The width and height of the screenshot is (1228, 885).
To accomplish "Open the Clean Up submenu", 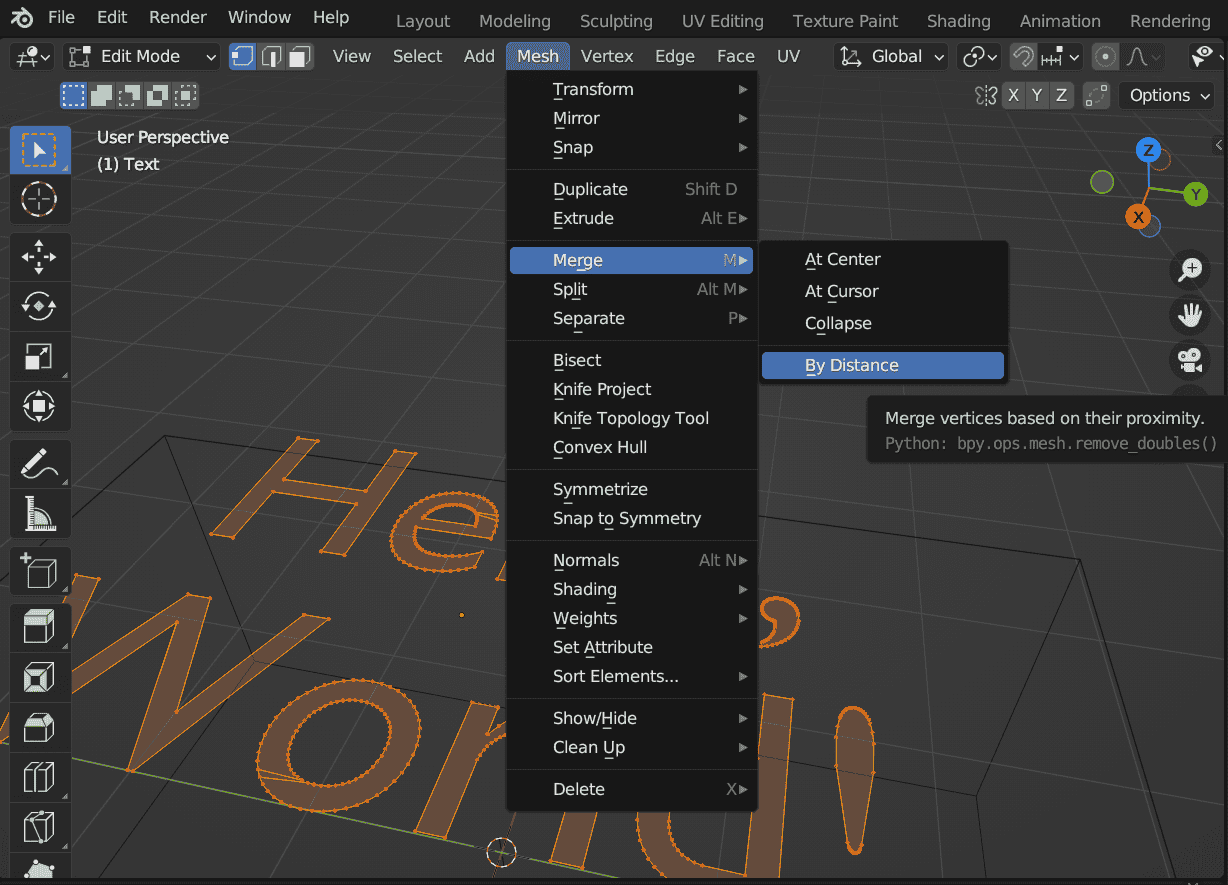I will [632, 748].
